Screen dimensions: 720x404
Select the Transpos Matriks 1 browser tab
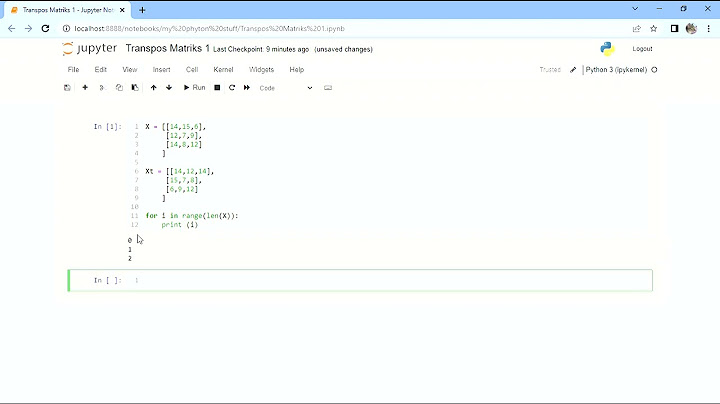click(x=68, y=10)
